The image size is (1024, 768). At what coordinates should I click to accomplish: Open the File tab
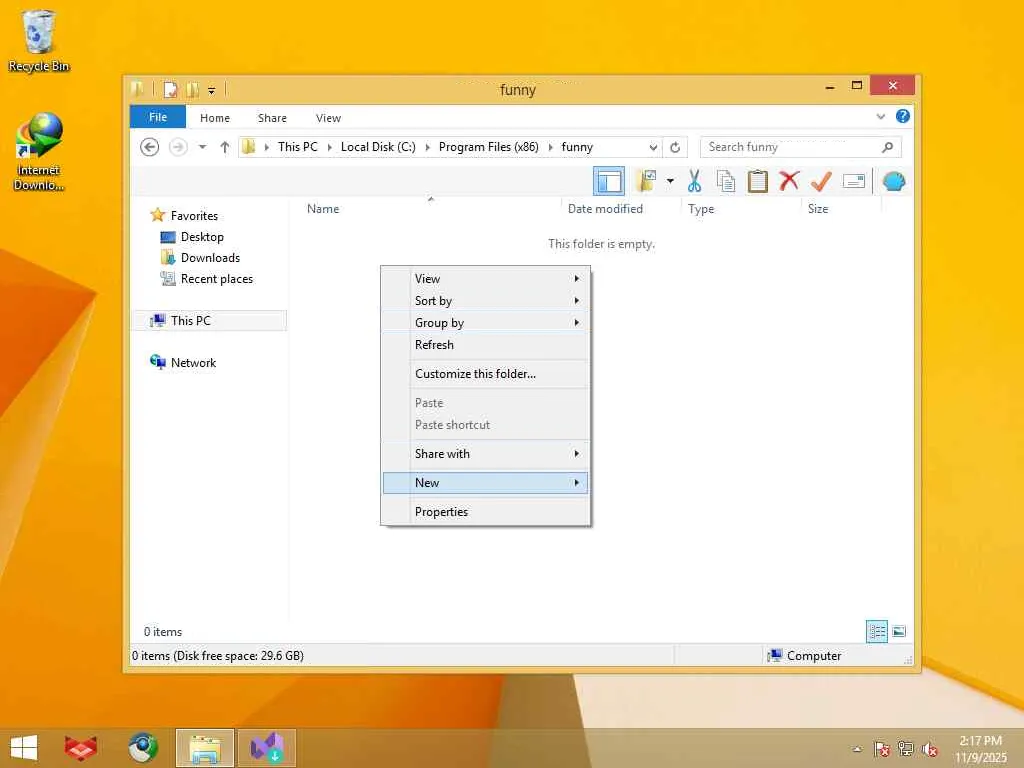pyautogui.click(x=158, y=117)
